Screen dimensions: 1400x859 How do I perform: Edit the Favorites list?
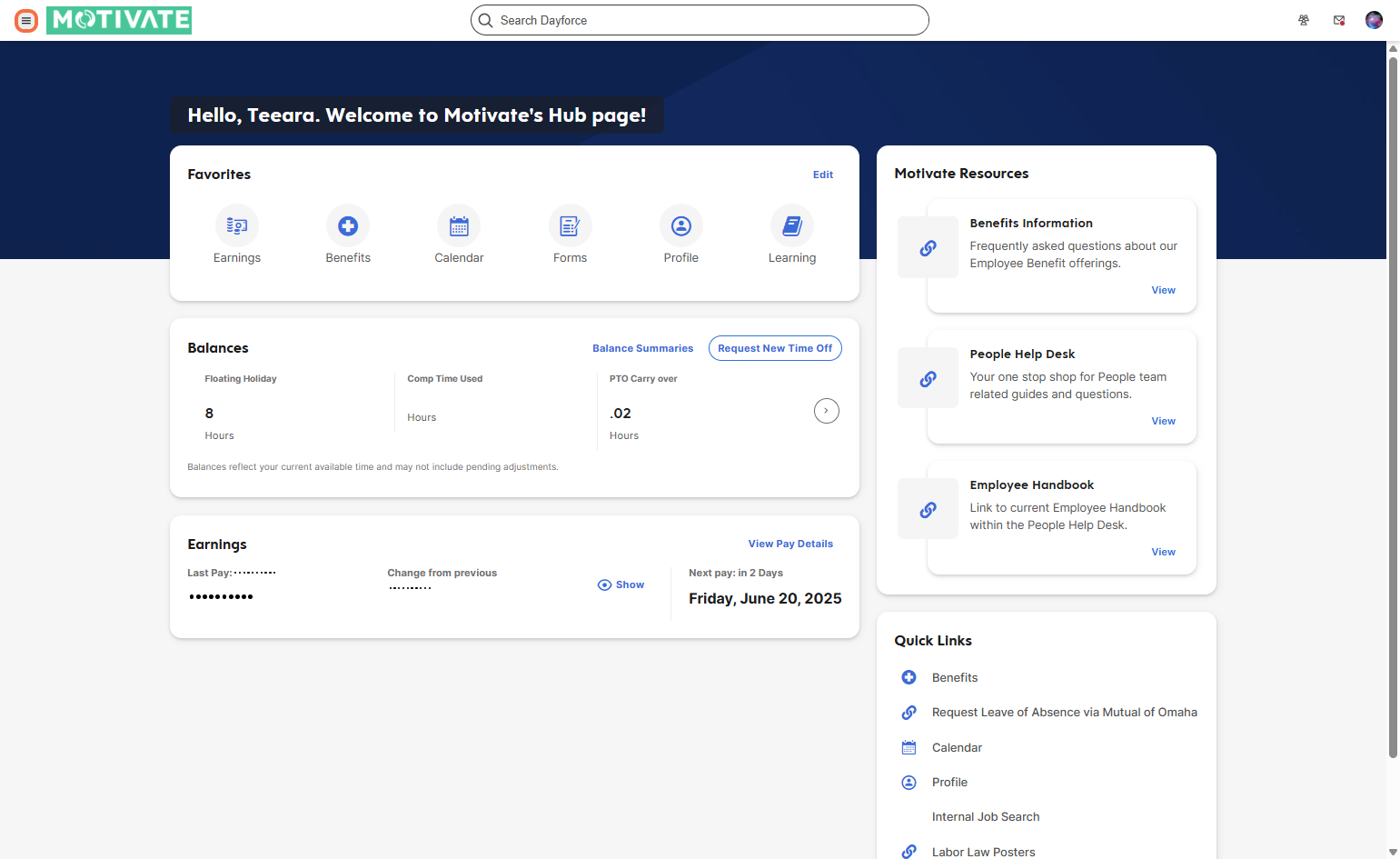point(823,175)
